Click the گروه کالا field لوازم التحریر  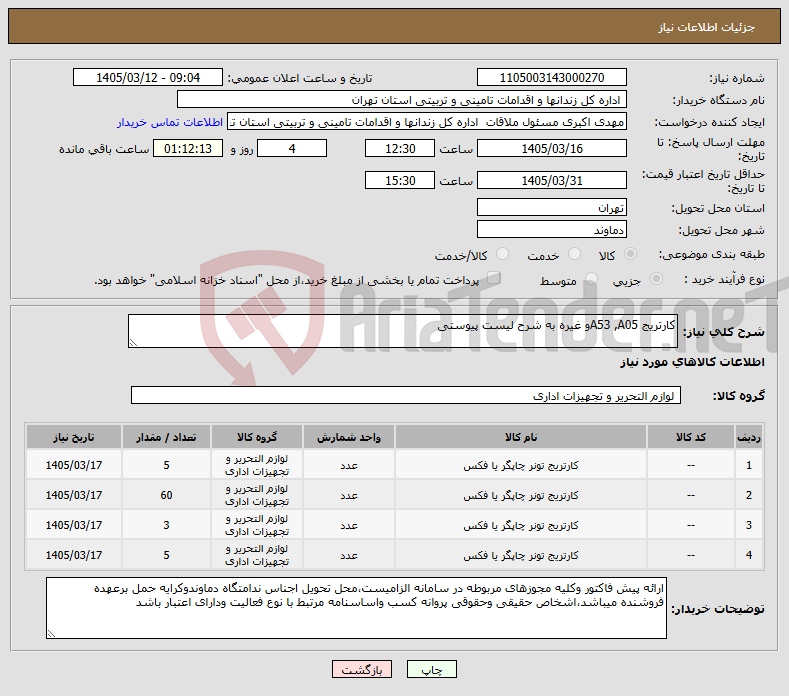pos(406,396)
